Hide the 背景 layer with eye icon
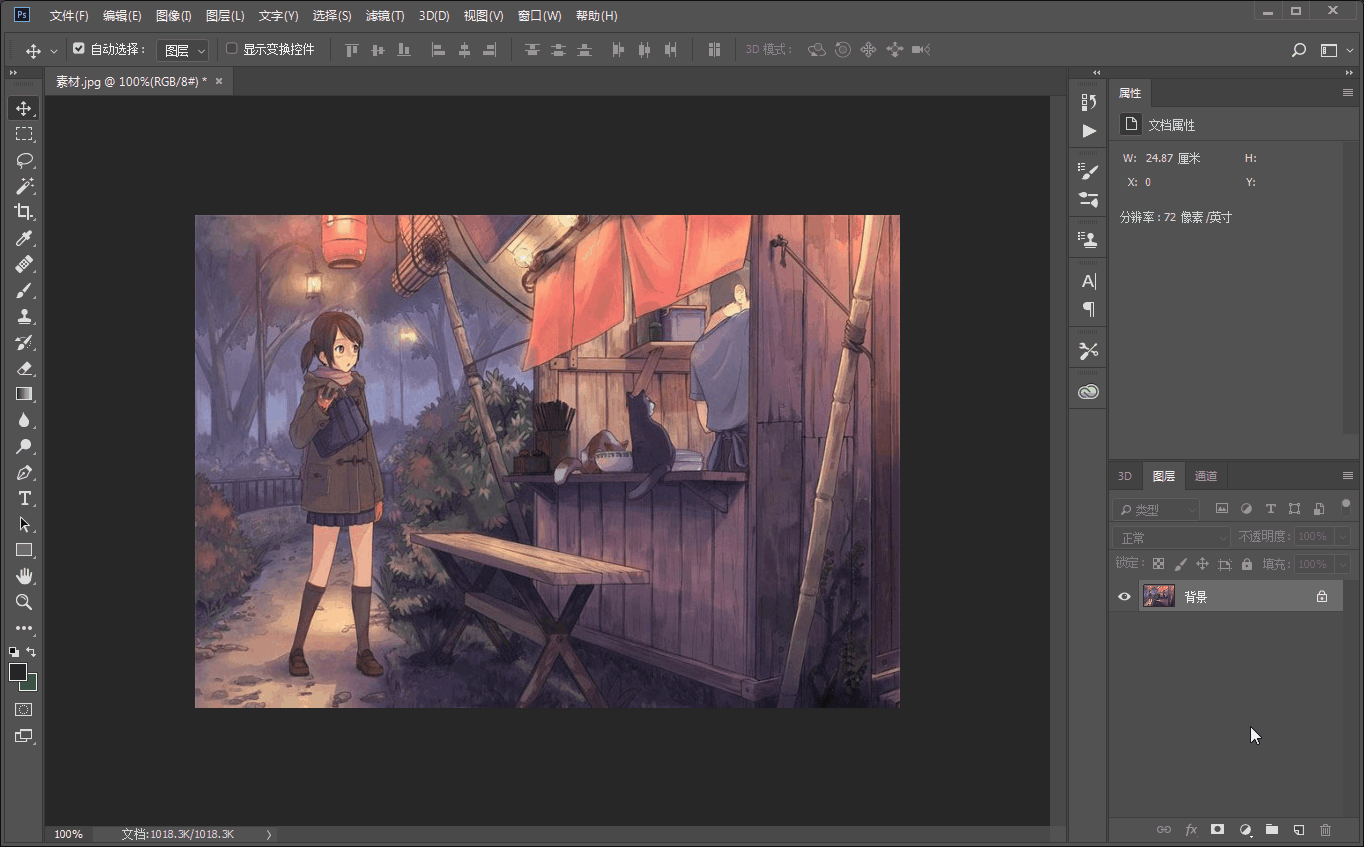Screen dimensions: 1364x847 [x=1124, y=597]
